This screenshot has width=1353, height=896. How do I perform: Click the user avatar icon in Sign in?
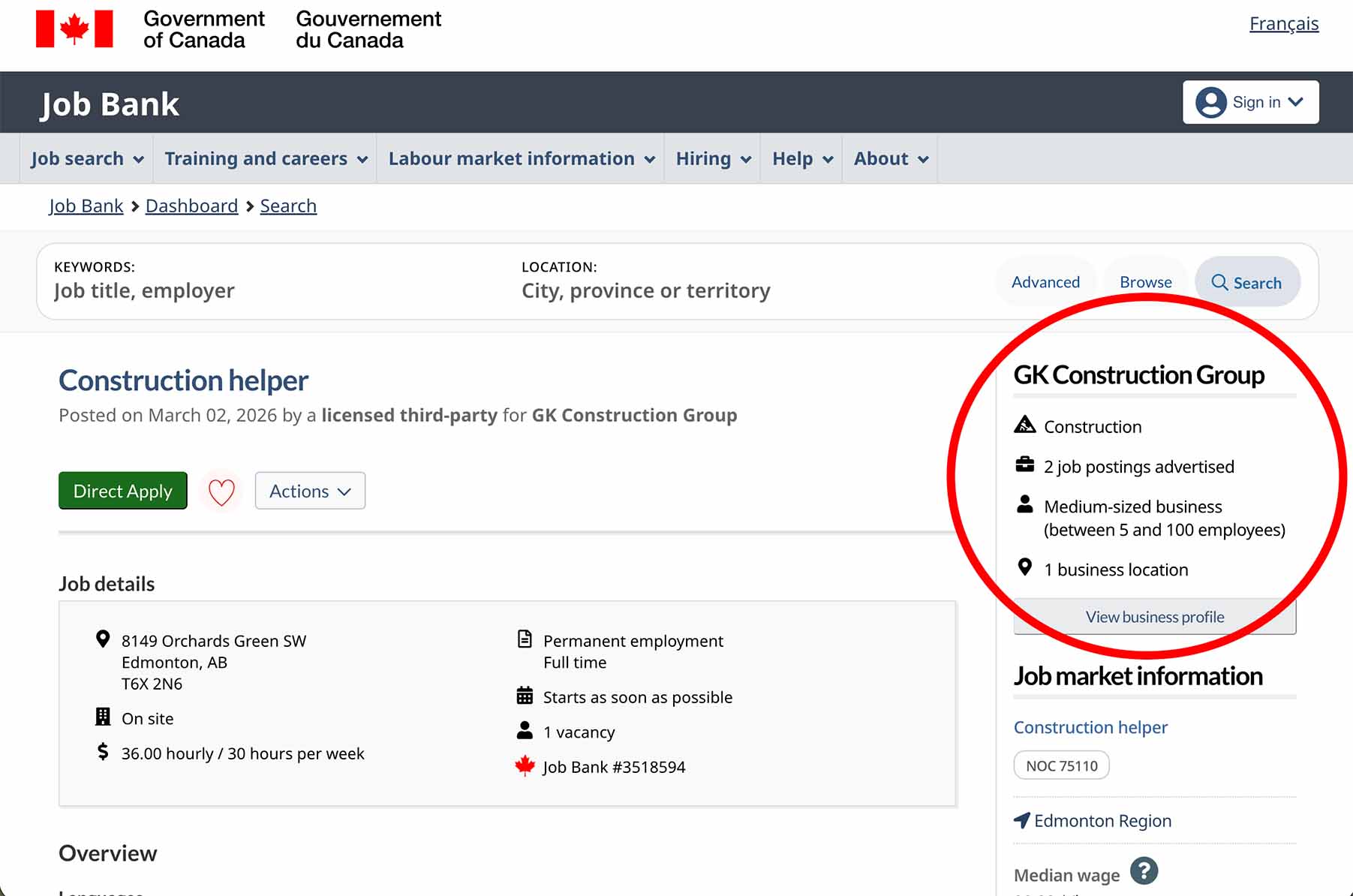point(1210,102)
